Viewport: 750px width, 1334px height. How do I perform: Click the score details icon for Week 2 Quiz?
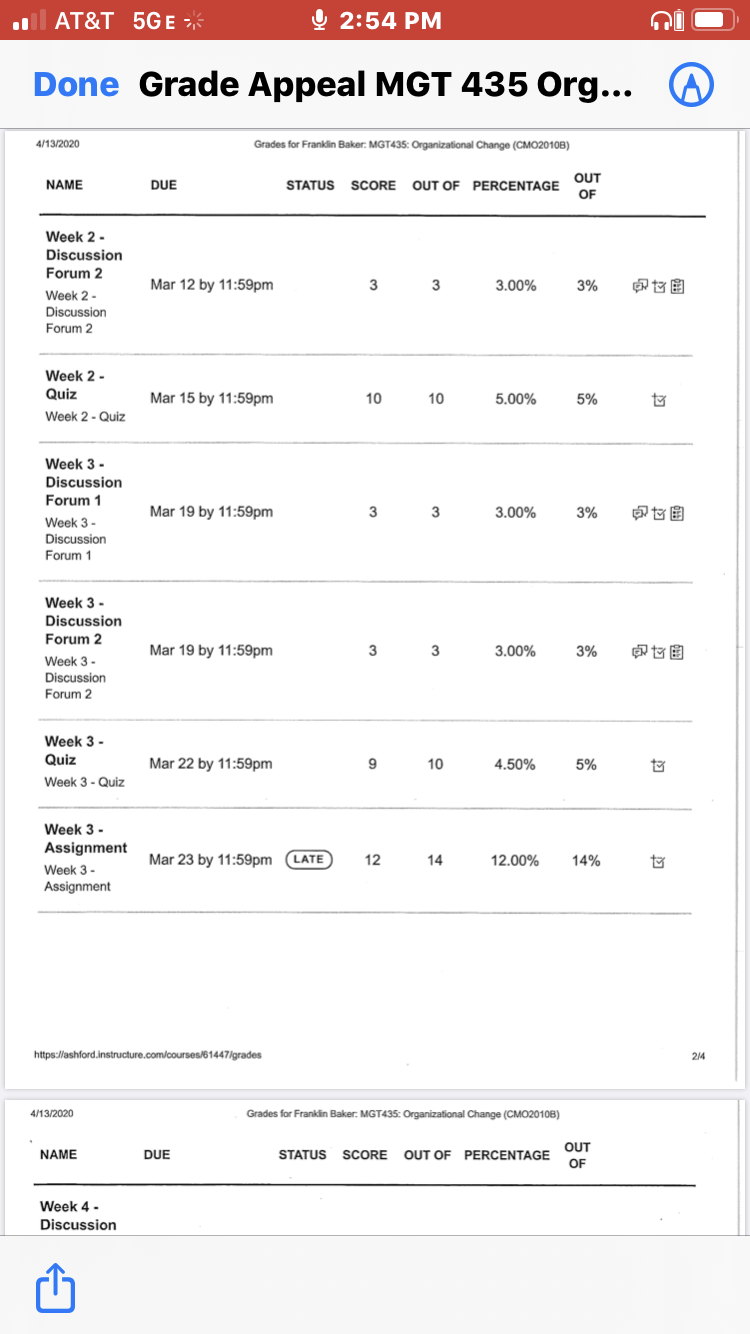pyautogui.click(x=658, y=399)
